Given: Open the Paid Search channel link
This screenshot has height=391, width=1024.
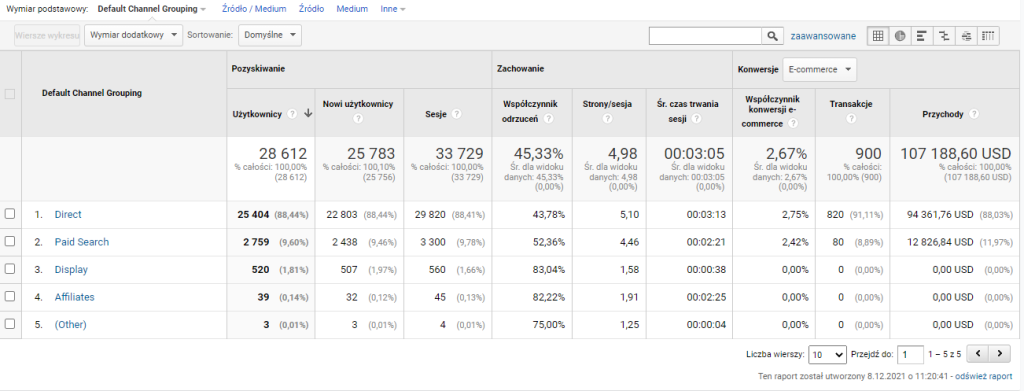Looking at the screenshot, I should (82, 242).
